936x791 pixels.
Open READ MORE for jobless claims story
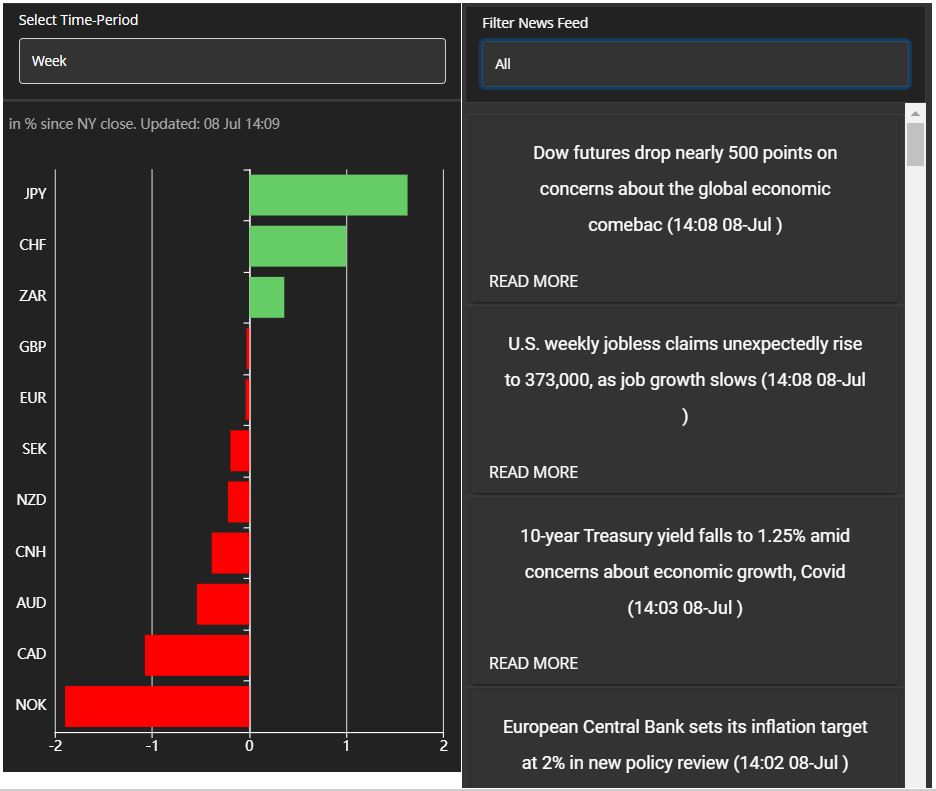(x=533, y=472)
